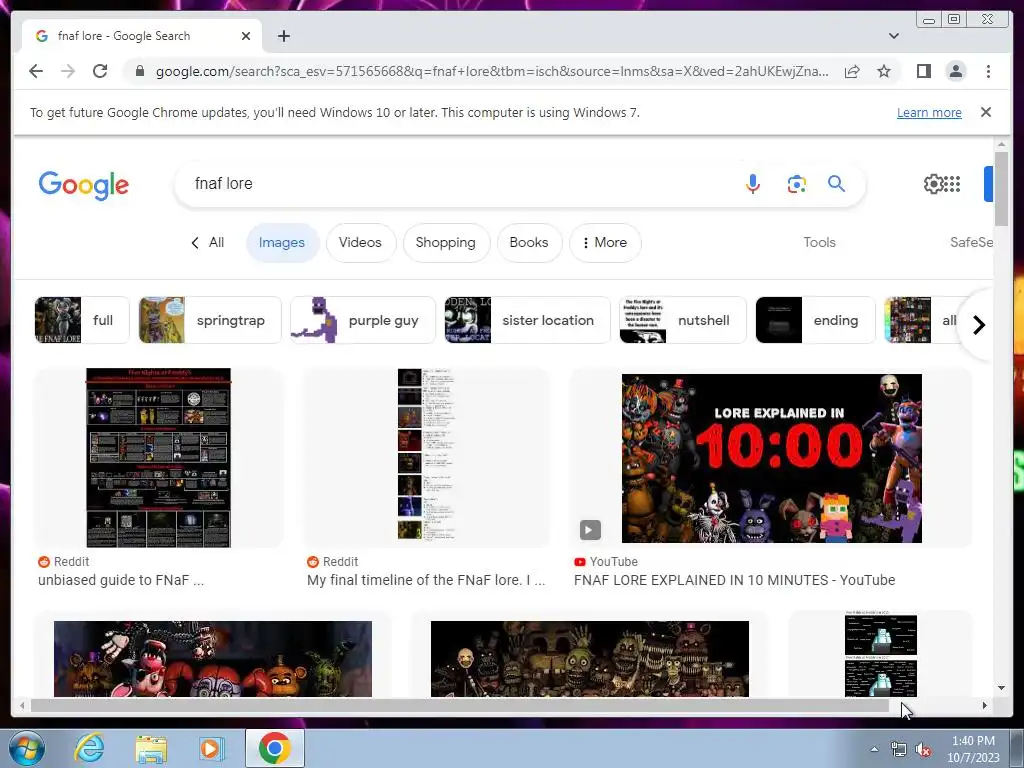The height and width of the screenshot is (768, 1024).
Task: Open Windows Explorer from taskbar
Action: tap(150, 748)
